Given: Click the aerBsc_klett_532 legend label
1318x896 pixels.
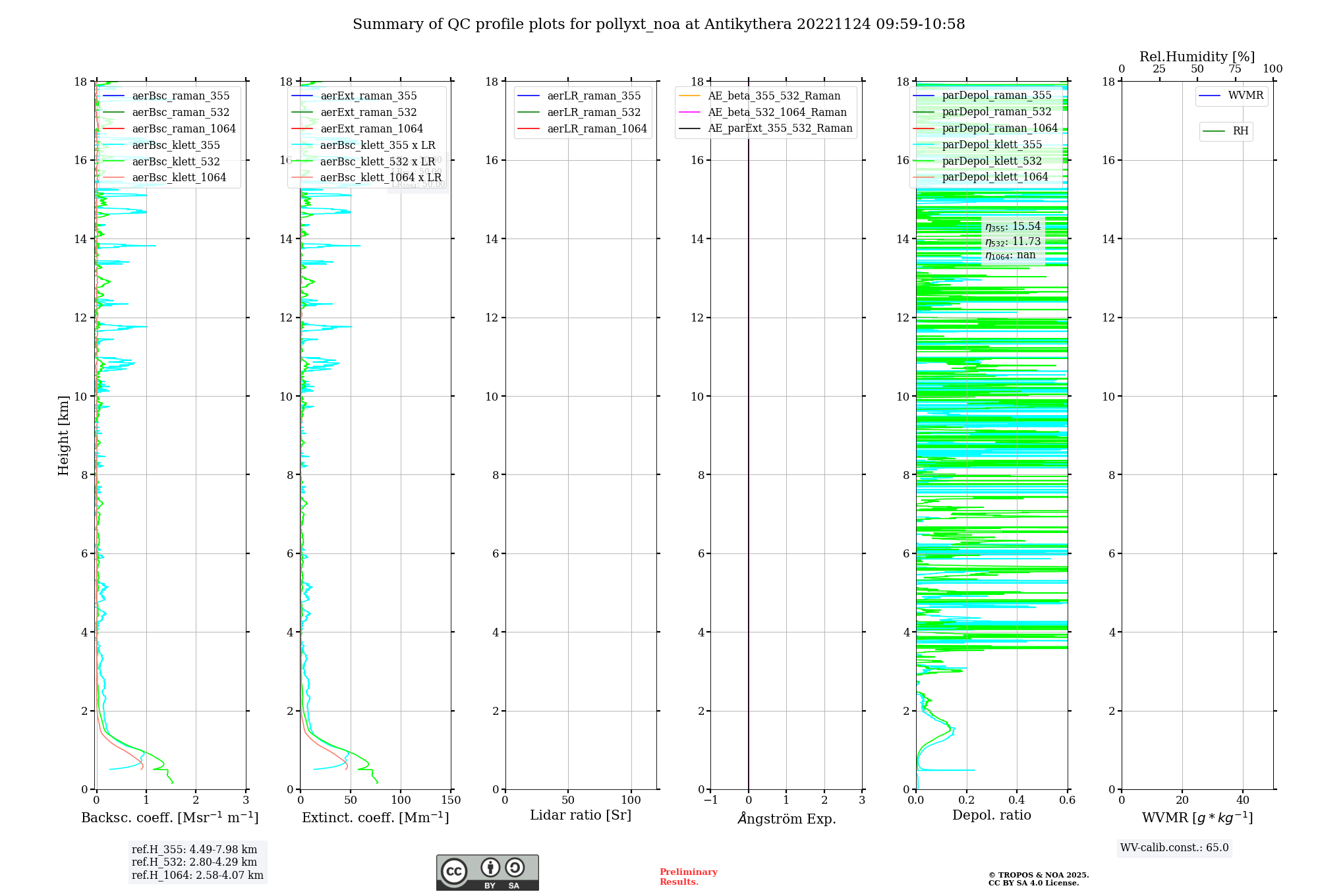Looking at the screenshot, I should click(x=175, y=161).
